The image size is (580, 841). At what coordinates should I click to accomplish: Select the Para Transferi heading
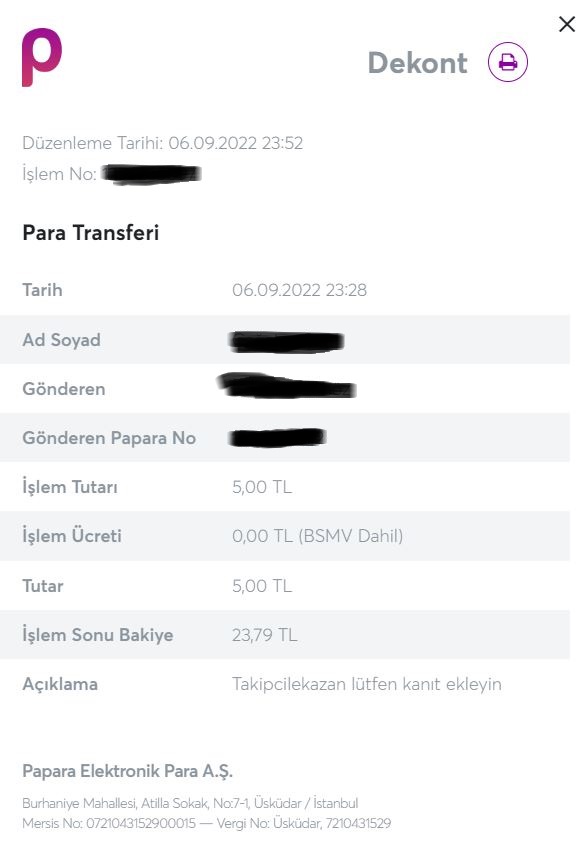(x=91, y=233)
